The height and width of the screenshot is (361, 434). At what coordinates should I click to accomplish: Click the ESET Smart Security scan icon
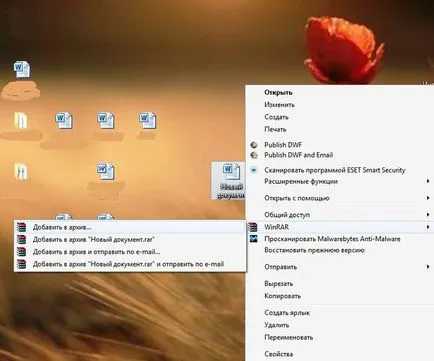(x=254, y=170)
